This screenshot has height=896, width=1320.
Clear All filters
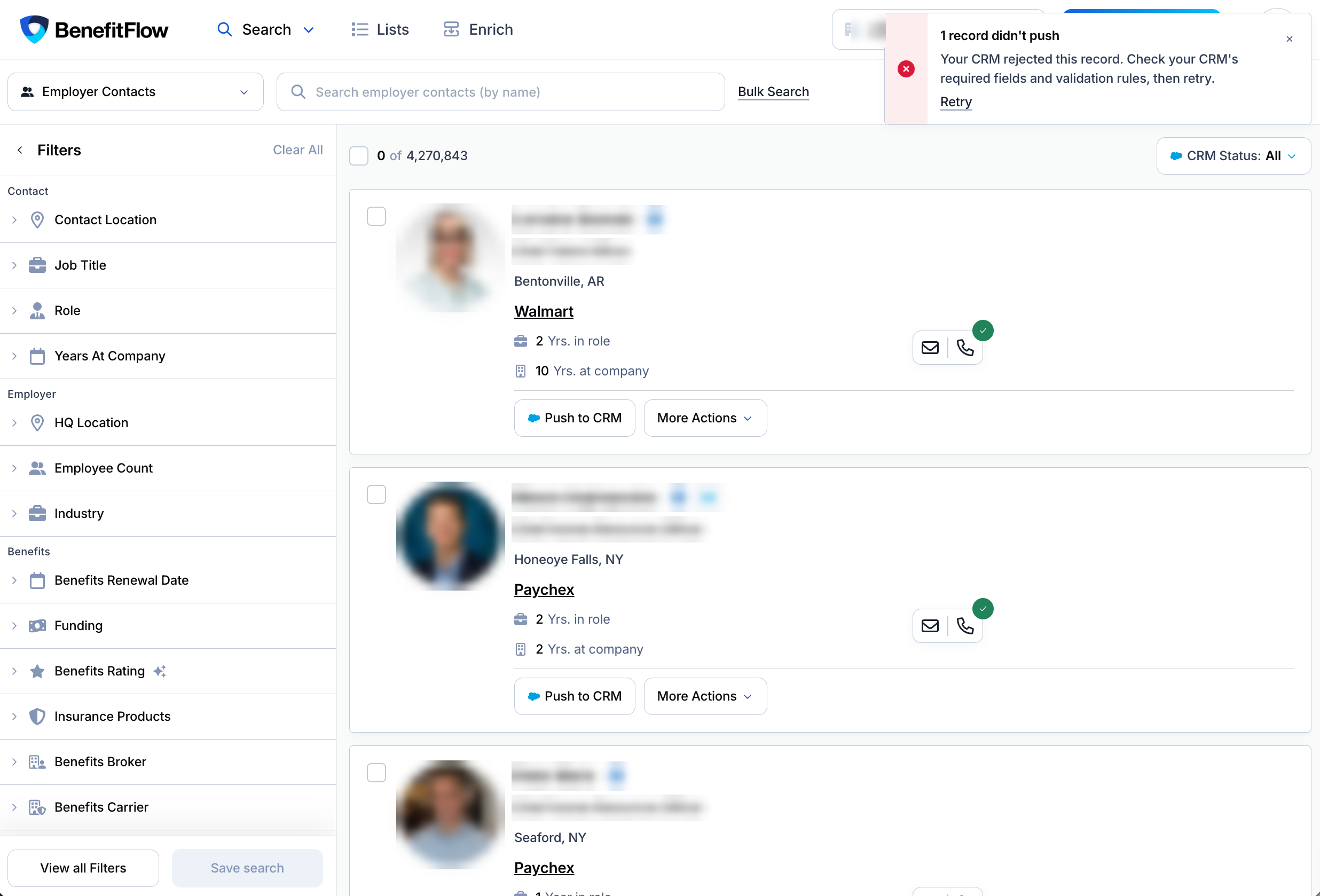click(x=297, y=150)
